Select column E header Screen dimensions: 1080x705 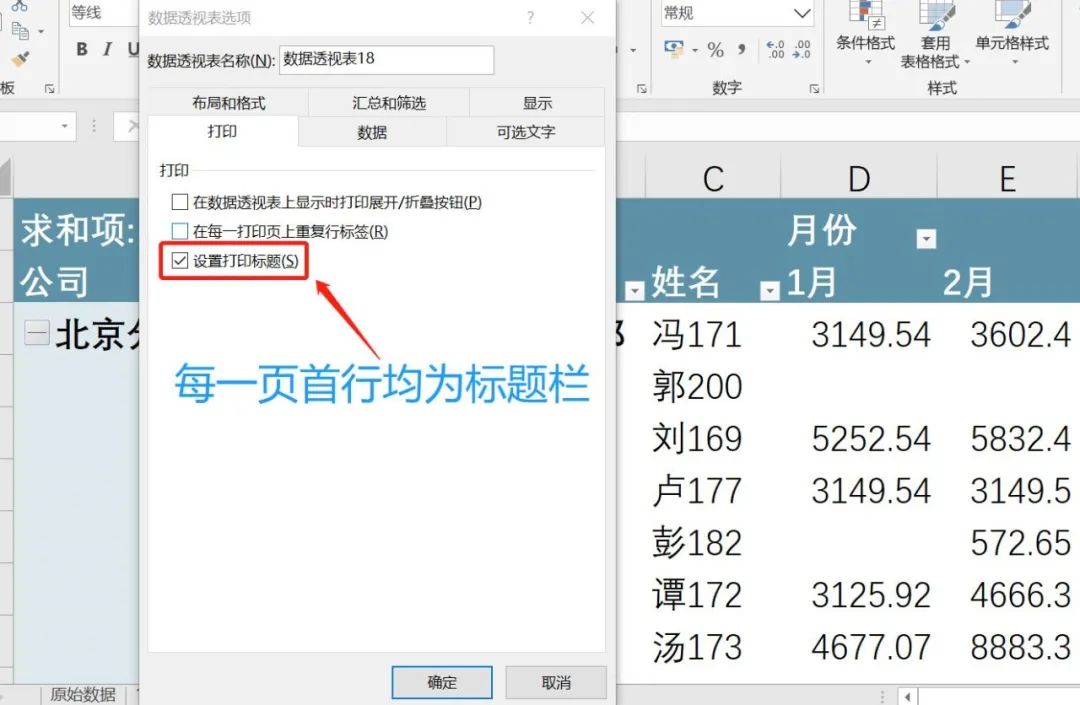1008,178
